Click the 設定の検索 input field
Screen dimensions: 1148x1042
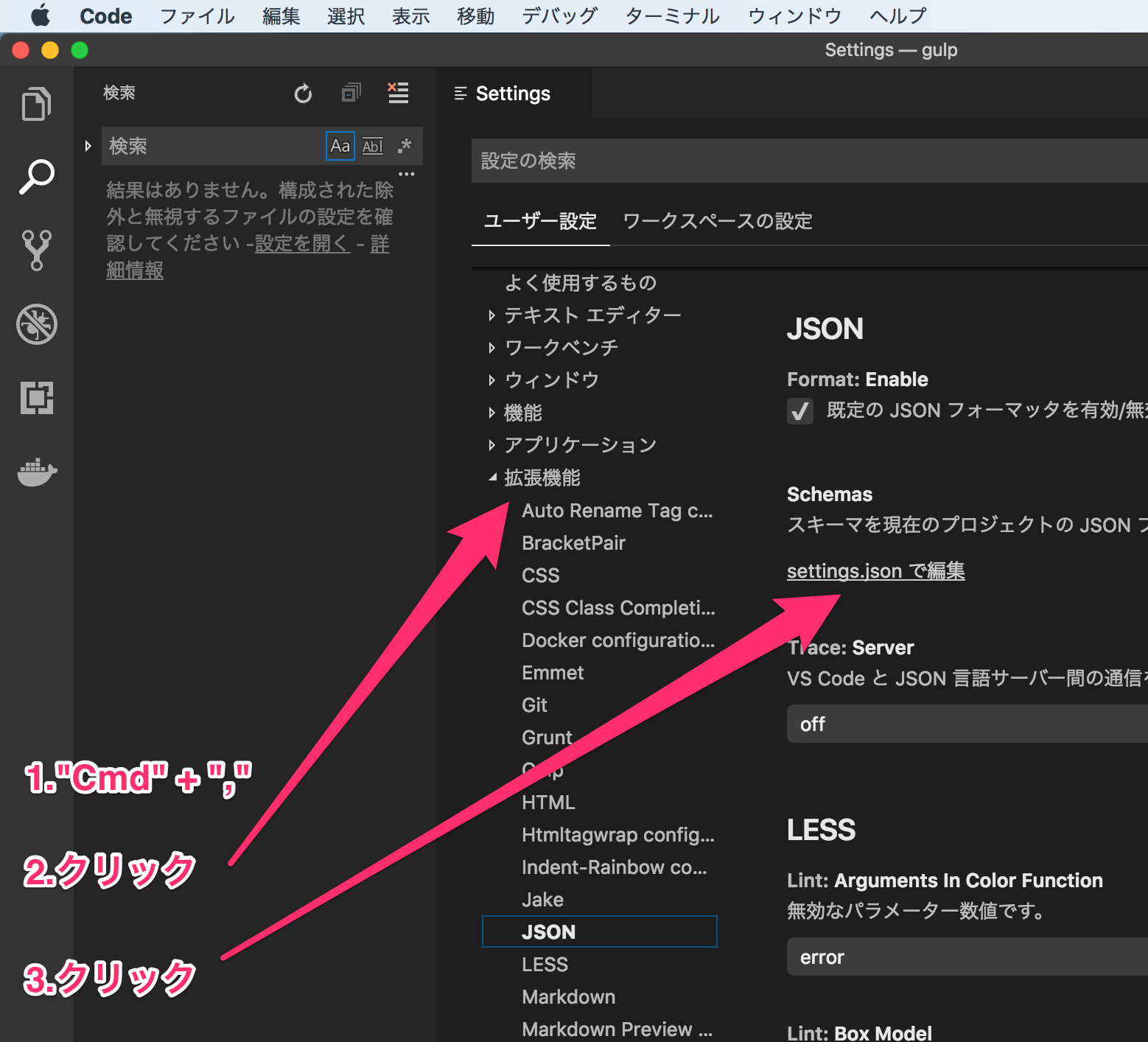(737, 161)
